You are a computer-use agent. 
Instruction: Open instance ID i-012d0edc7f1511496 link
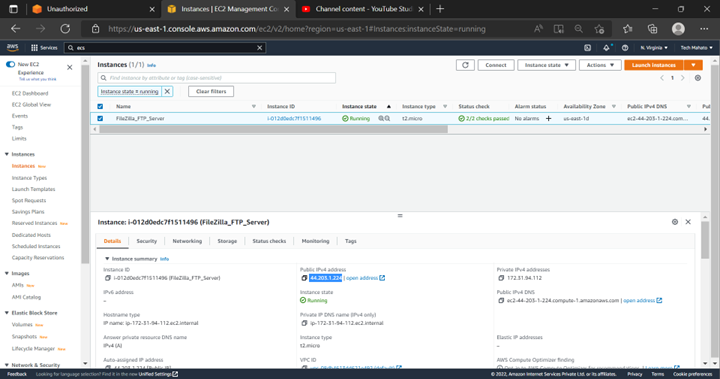coord(294,119)
